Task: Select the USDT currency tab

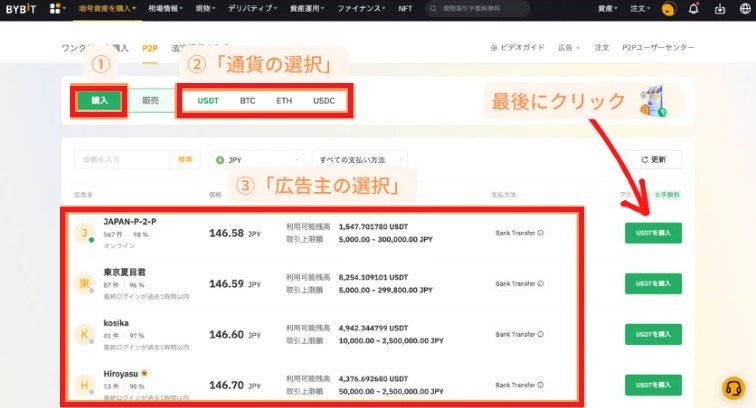Action: [x=208, y=101]
